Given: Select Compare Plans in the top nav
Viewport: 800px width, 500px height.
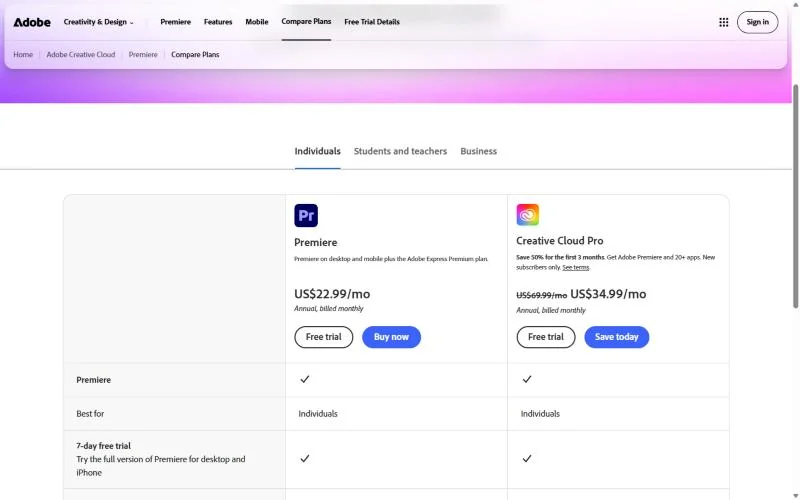Looking at the screenshot, I should coord(306,21).
